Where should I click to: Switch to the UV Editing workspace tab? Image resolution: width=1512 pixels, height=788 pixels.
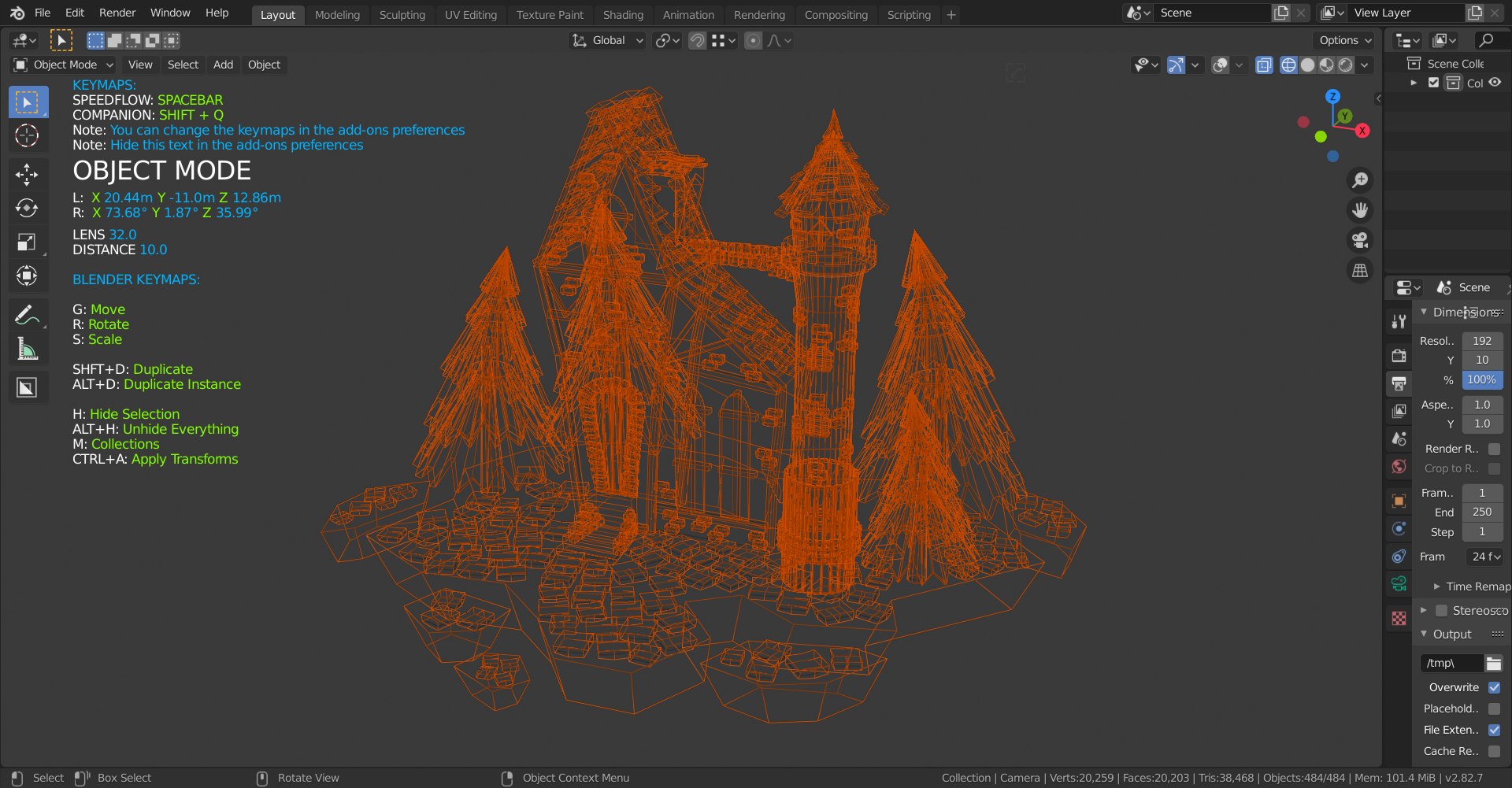471,14
